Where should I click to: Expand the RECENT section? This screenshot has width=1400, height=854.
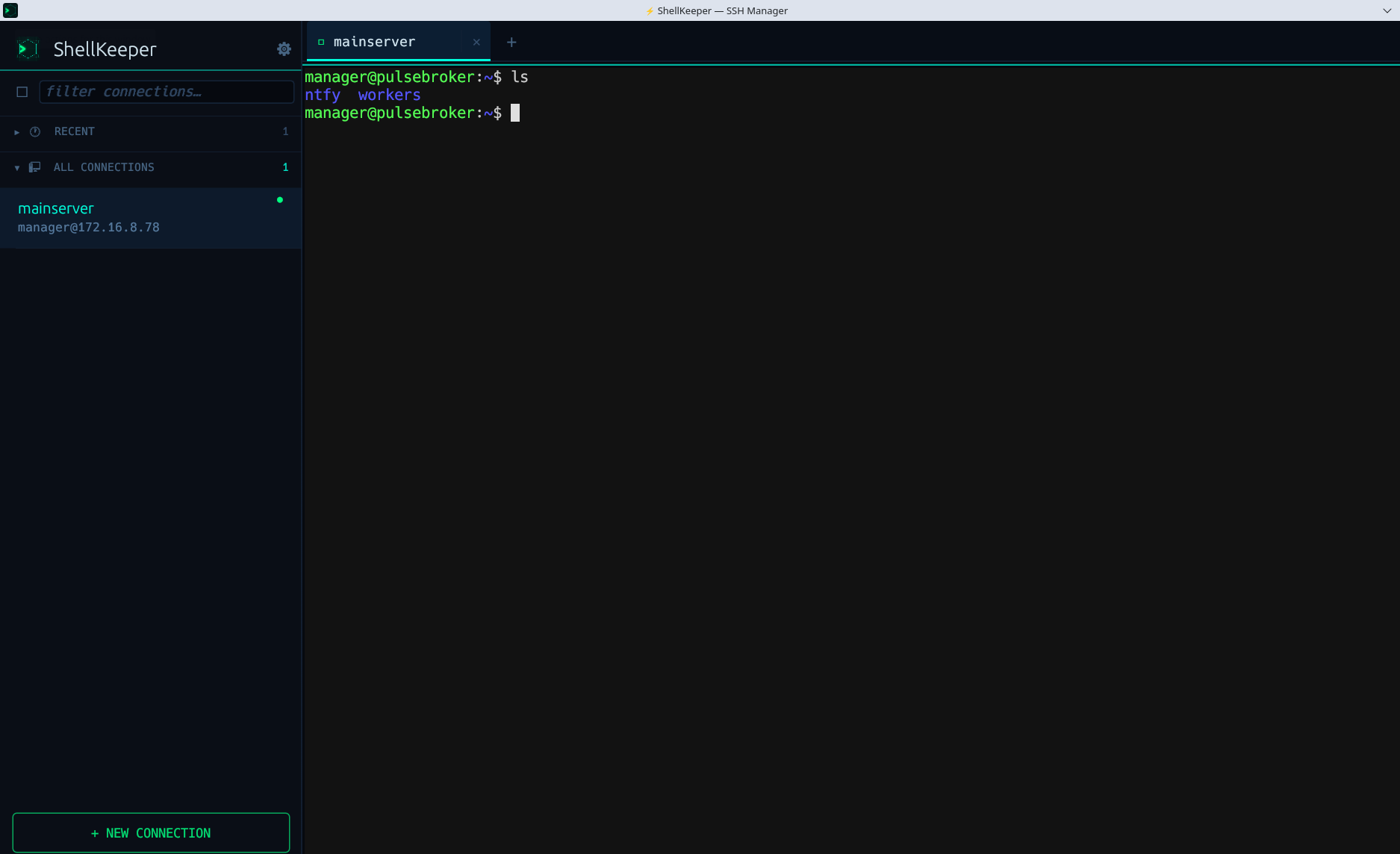click(x=16, y=131)
